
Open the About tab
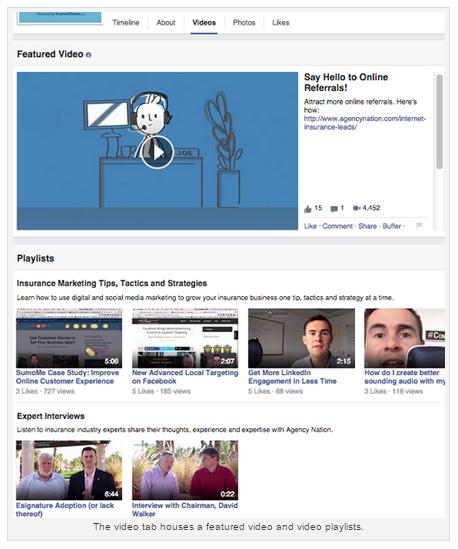(166, 23)
